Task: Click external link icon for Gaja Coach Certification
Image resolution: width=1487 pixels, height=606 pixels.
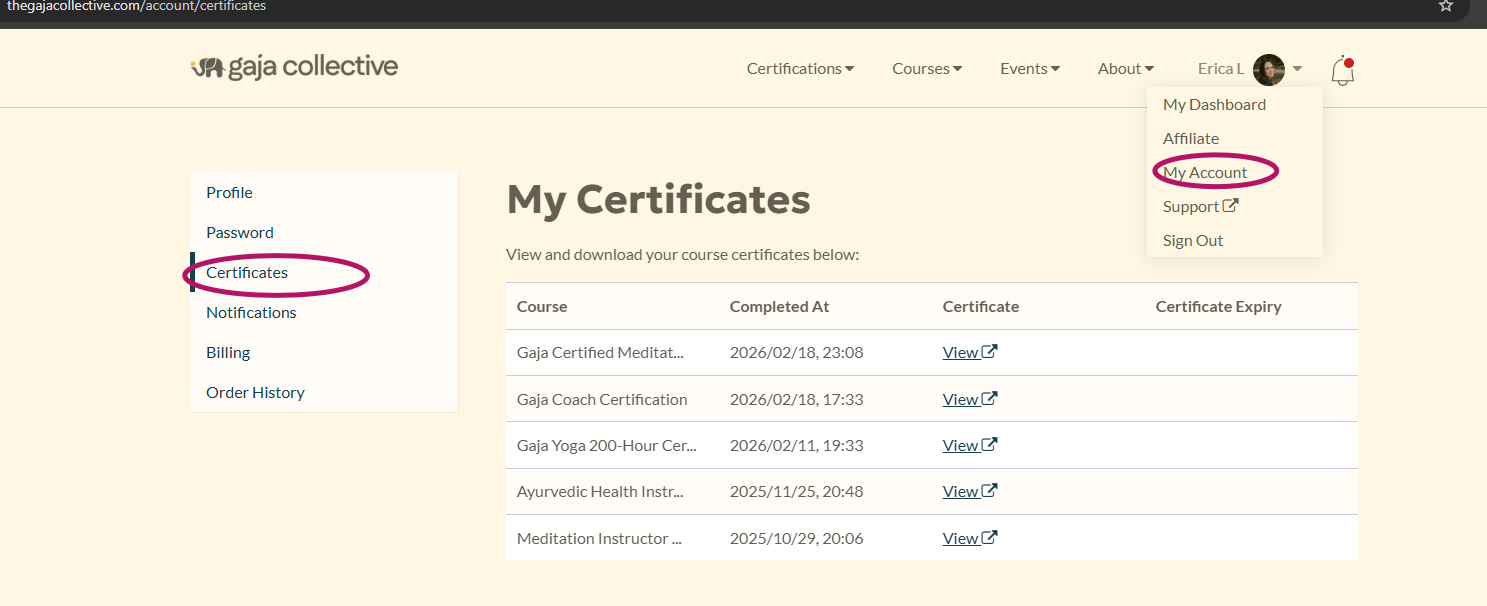Action: 990,399
